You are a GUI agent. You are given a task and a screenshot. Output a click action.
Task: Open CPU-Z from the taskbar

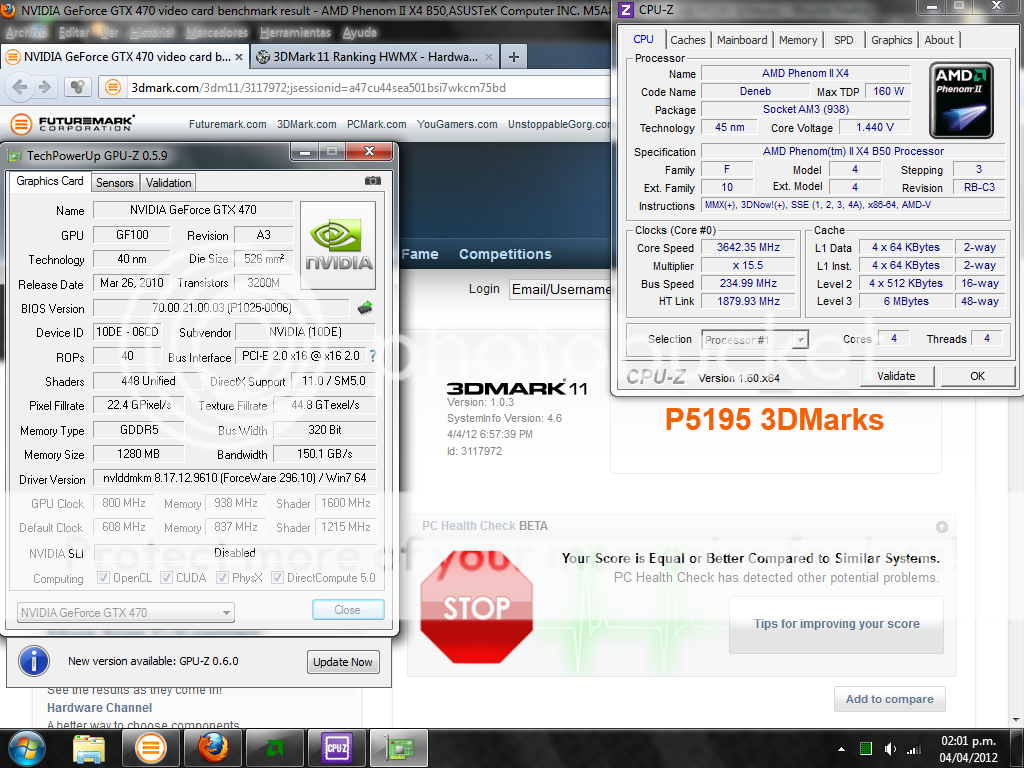[337, 748]
